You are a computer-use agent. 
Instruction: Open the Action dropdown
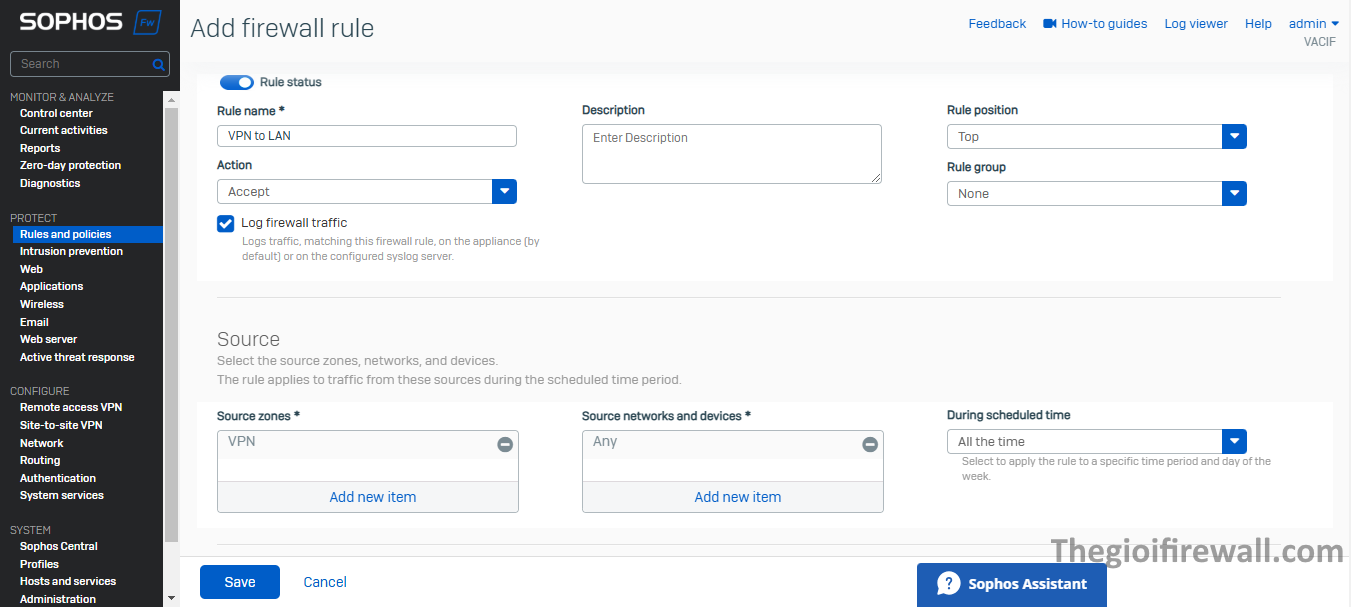point(504,192)
